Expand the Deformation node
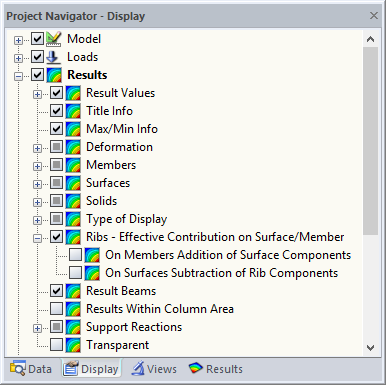Screen dimensions: 386x385 pyautogui.click(x=37, y=148)
